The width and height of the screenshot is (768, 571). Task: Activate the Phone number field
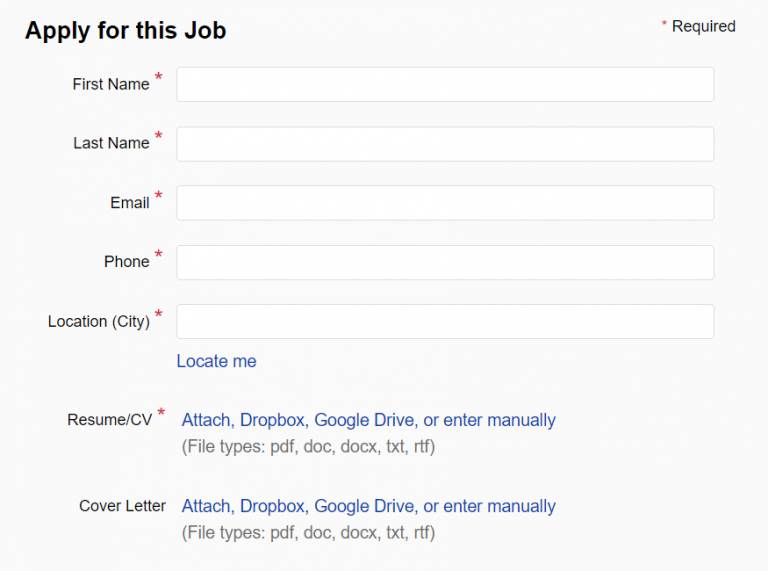445,262
